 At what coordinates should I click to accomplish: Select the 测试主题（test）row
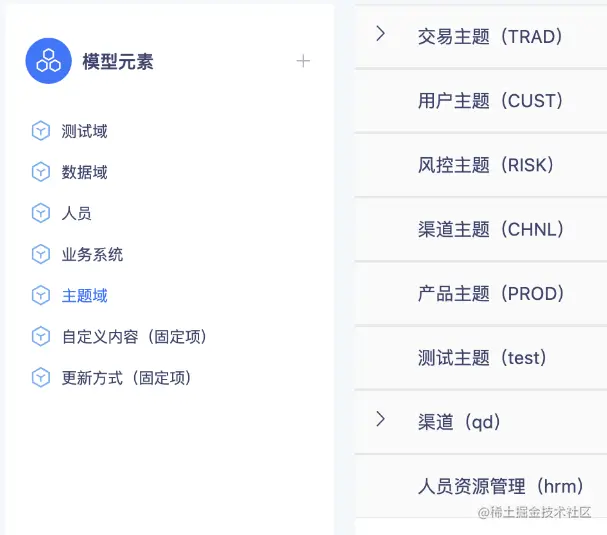click(481, 358)
